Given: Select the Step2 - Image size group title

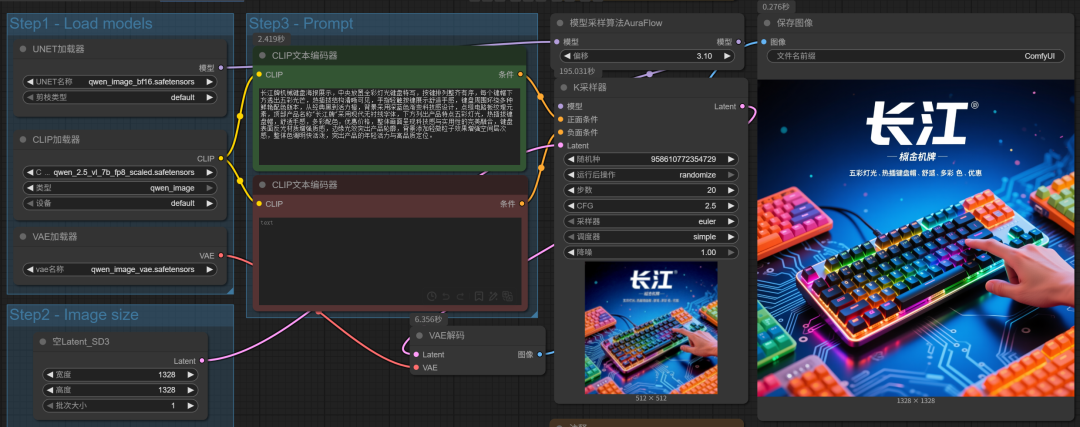Looking at the screenshot, I should point(74,315).
